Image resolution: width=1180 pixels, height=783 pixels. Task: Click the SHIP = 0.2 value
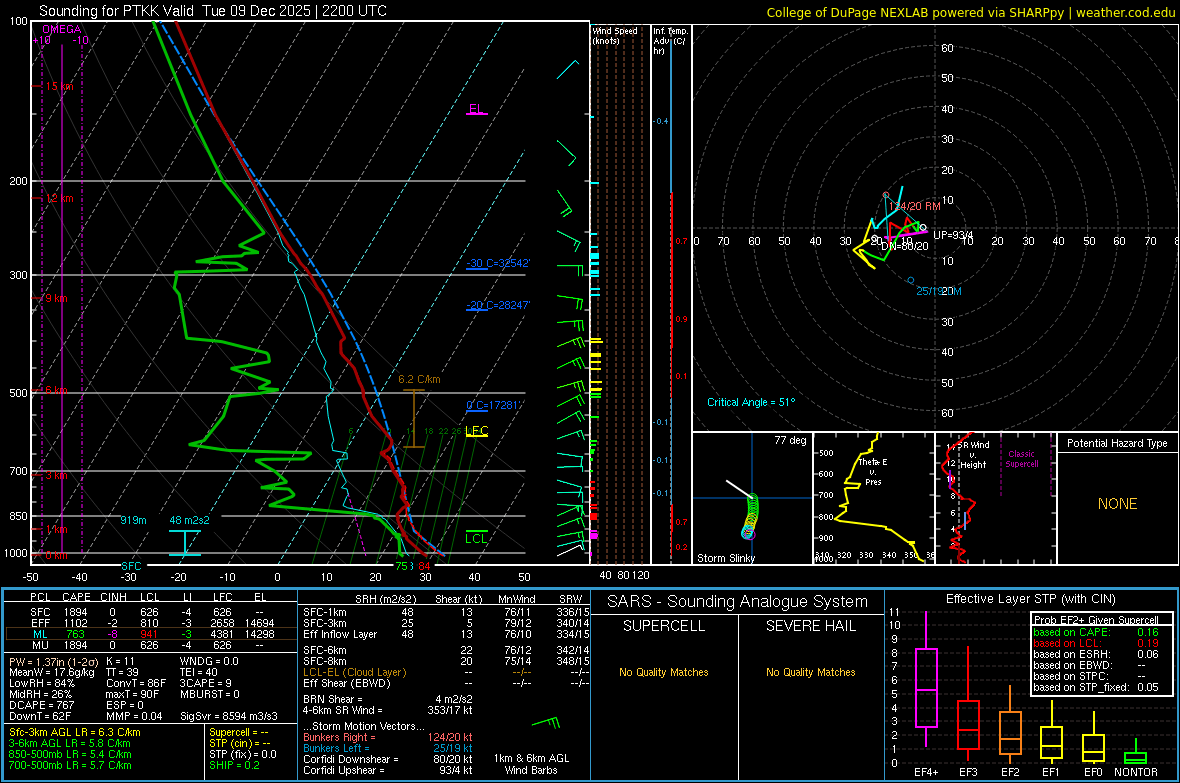(234, 765)
